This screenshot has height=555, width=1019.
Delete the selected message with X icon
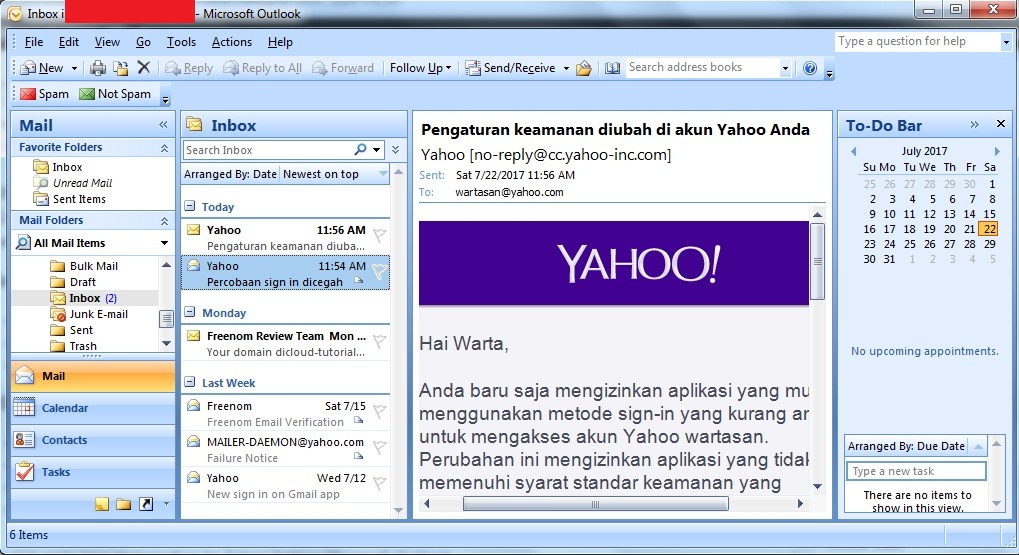click(144, 68)
